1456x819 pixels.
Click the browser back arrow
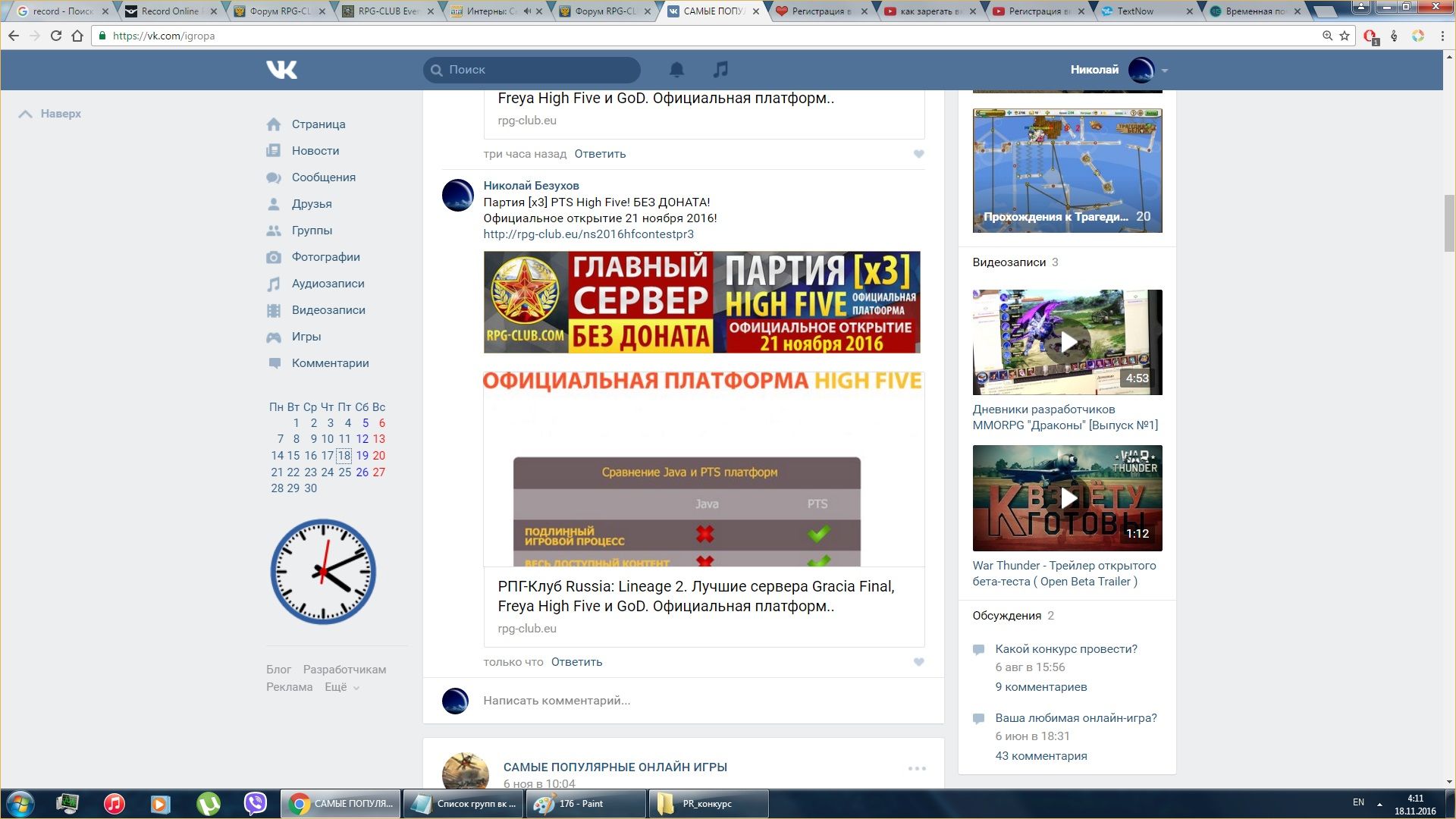(x=14, y=36)
